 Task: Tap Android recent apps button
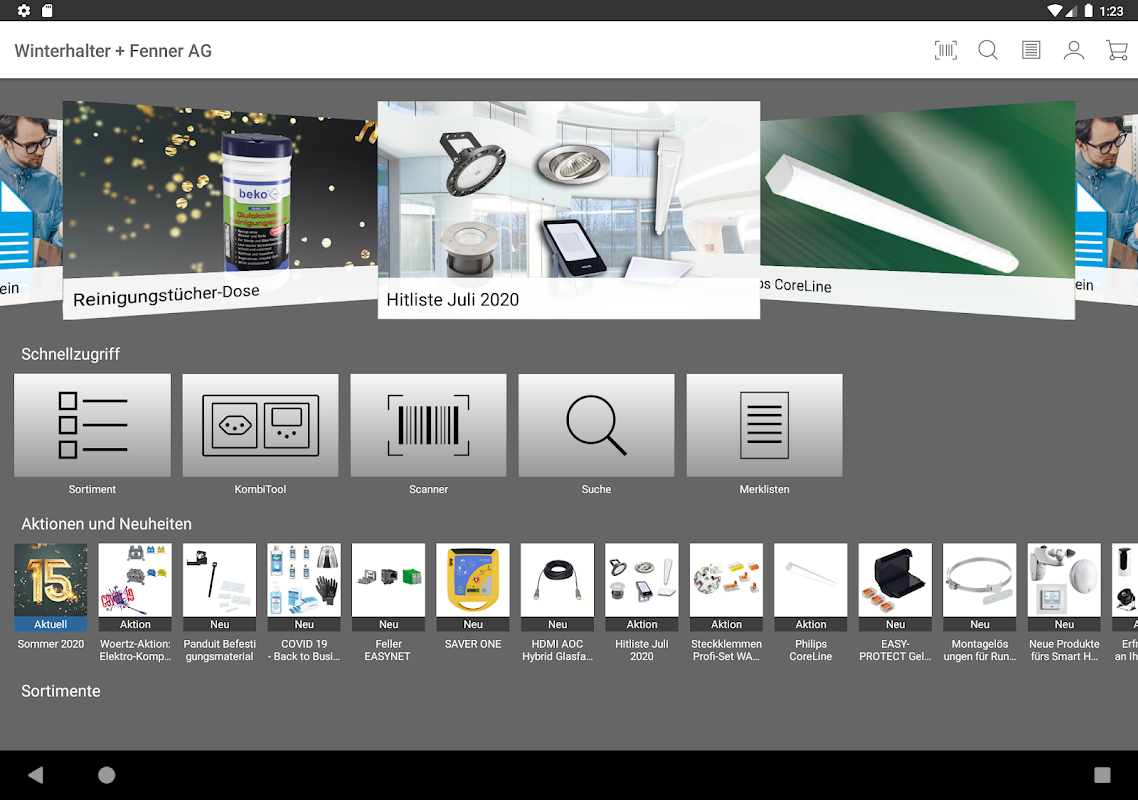(x=1102, y=775)
